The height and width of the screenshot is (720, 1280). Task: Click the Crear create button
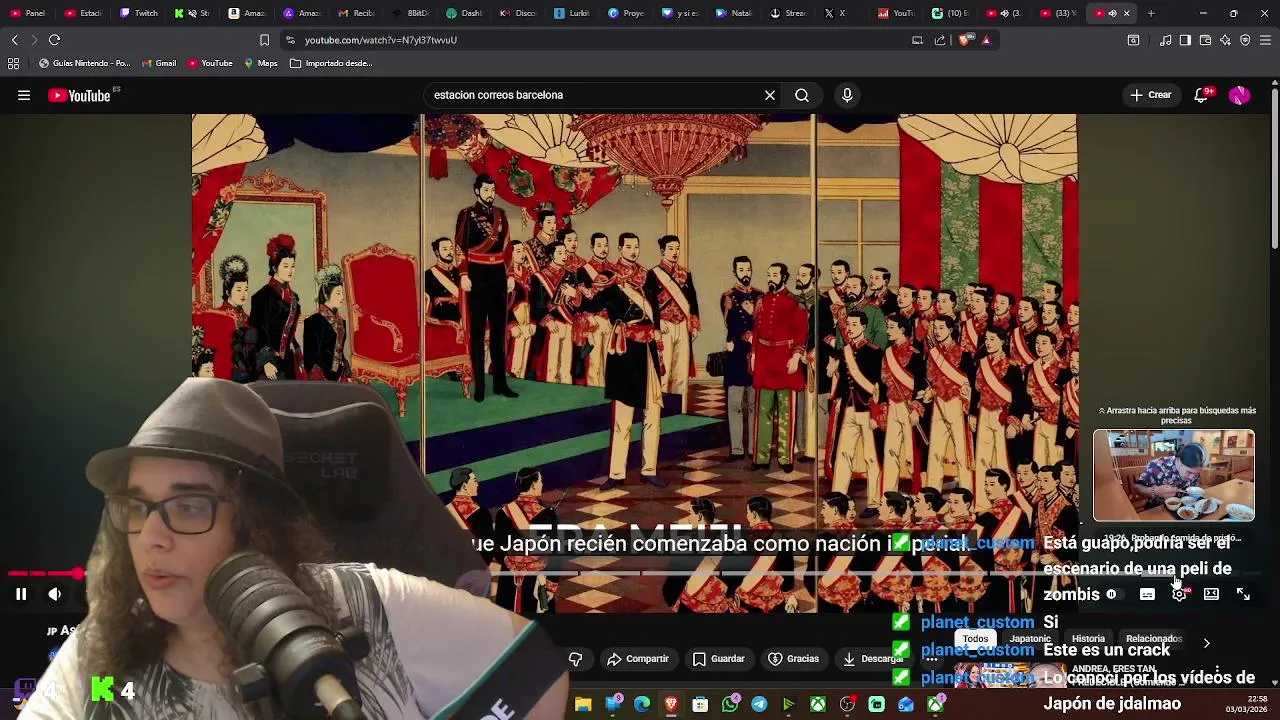pyautogui.click(x=1150, y=95)
